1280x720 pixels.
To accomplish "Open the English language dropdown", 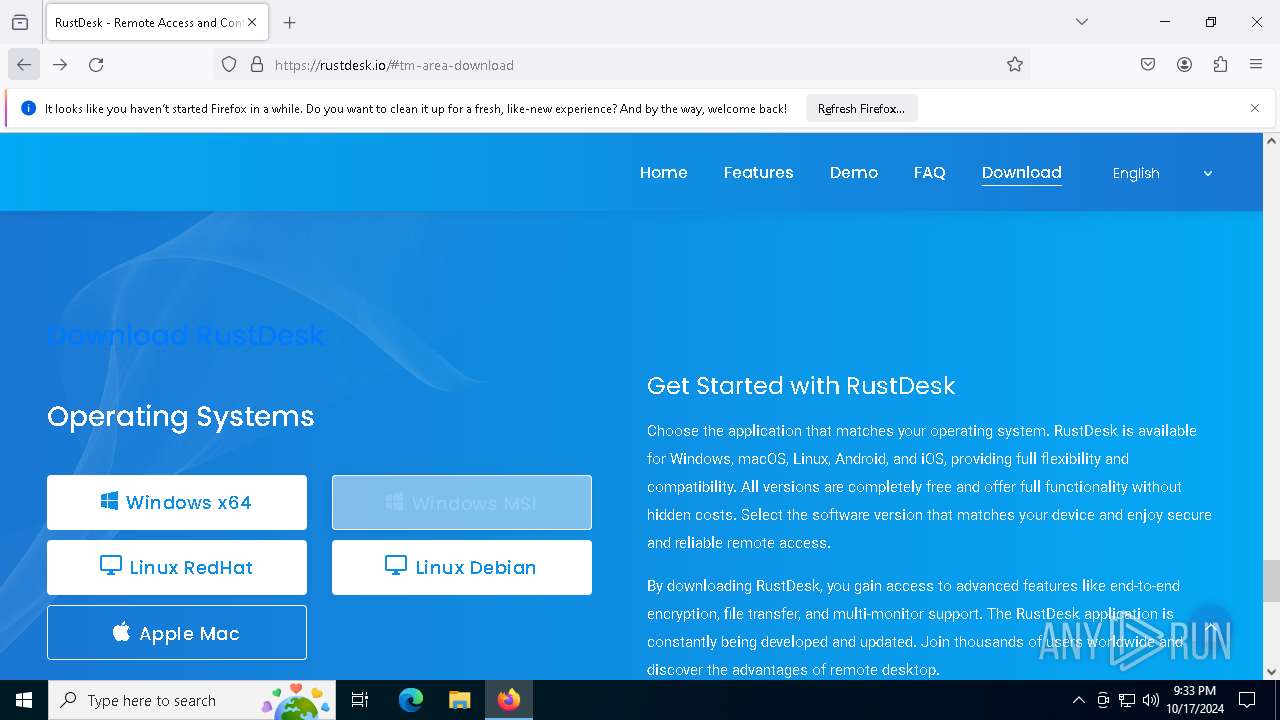I will (x=1162, y=173).
